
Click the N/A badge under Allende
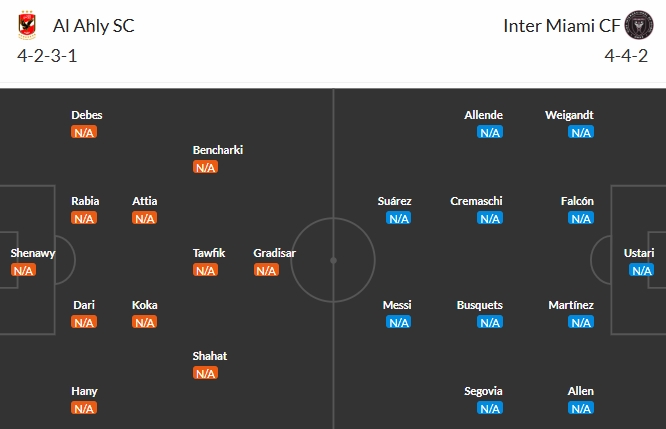click(x=490, y=132)
